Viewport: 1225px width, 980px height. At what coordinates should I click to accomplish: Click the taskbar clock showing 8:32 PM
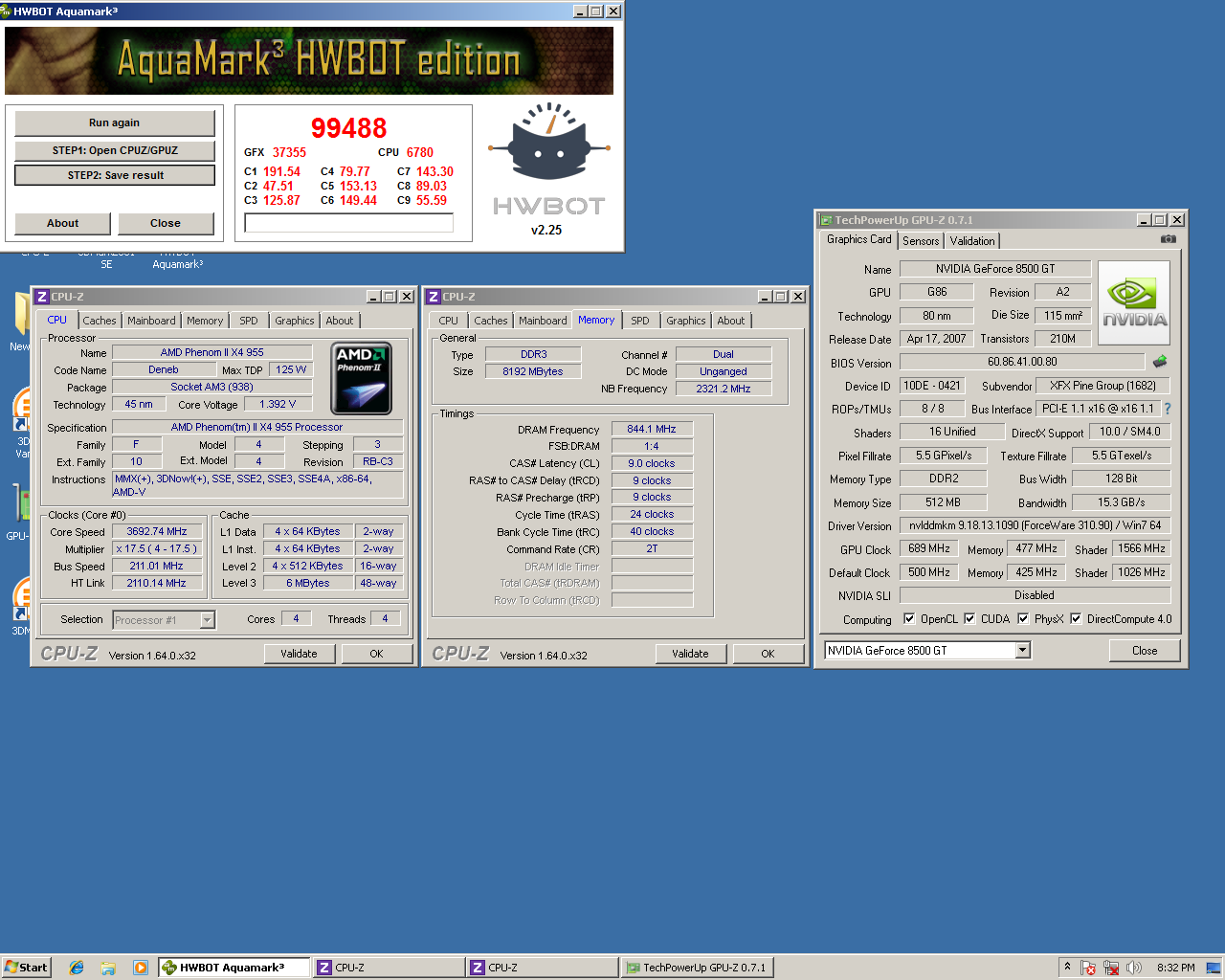(1175, 968)
